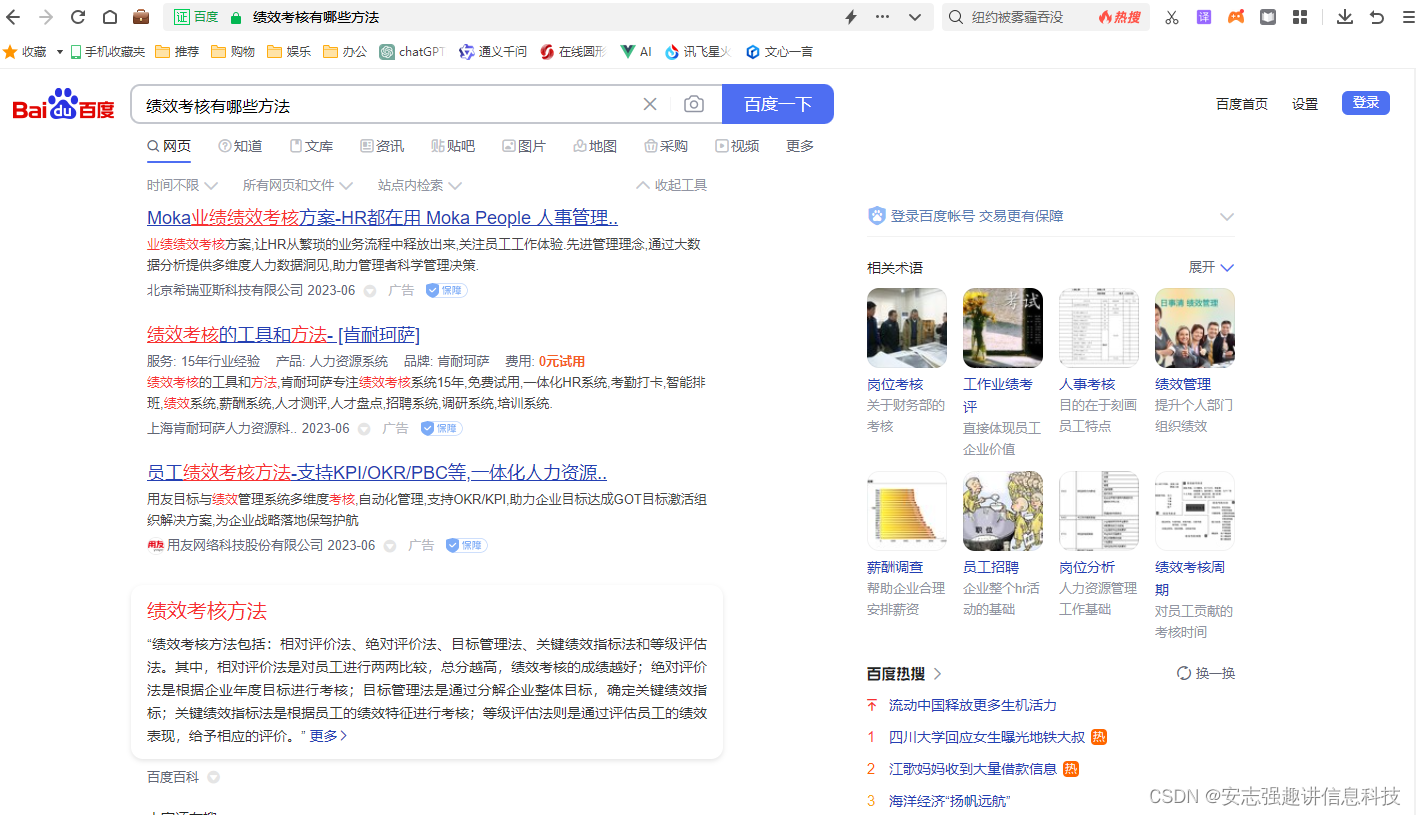Image resolution: width=1416 pixels, height=815 pixels.
Task: Open the reading book icon in toolbar
Action: tap(1268, 17)
